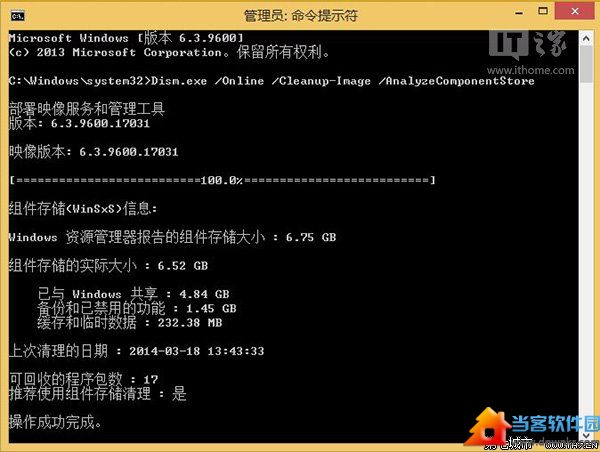Open the command prompt system menu icon

coord(18,16)
